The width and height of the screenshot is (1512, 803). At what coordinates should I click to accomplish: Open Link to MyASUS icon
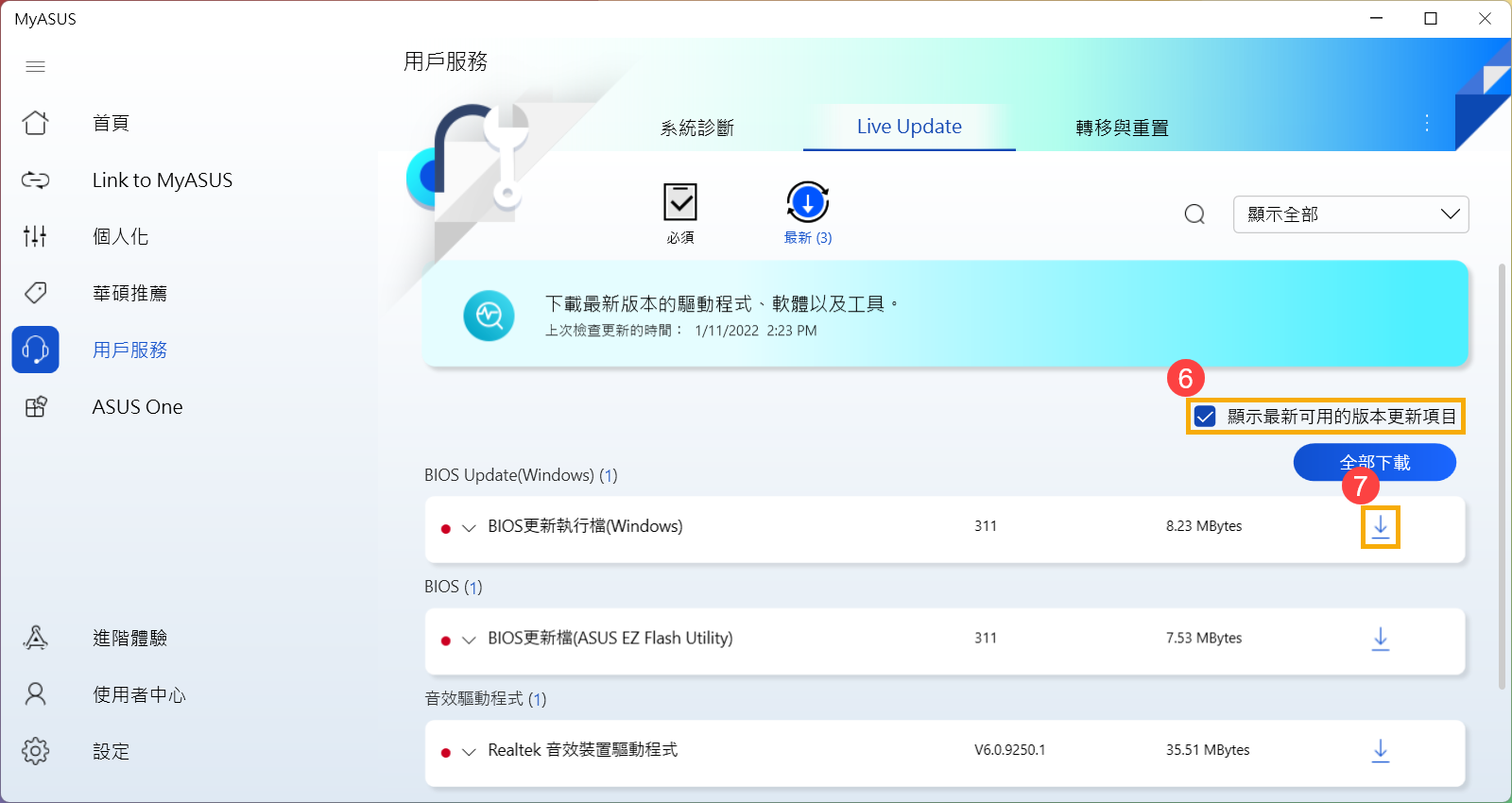point(35,179)
